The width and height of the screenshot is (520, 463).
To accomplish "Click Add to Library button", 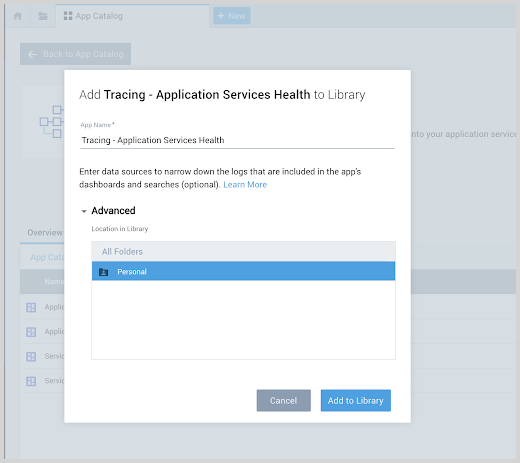I will [356, 400].
